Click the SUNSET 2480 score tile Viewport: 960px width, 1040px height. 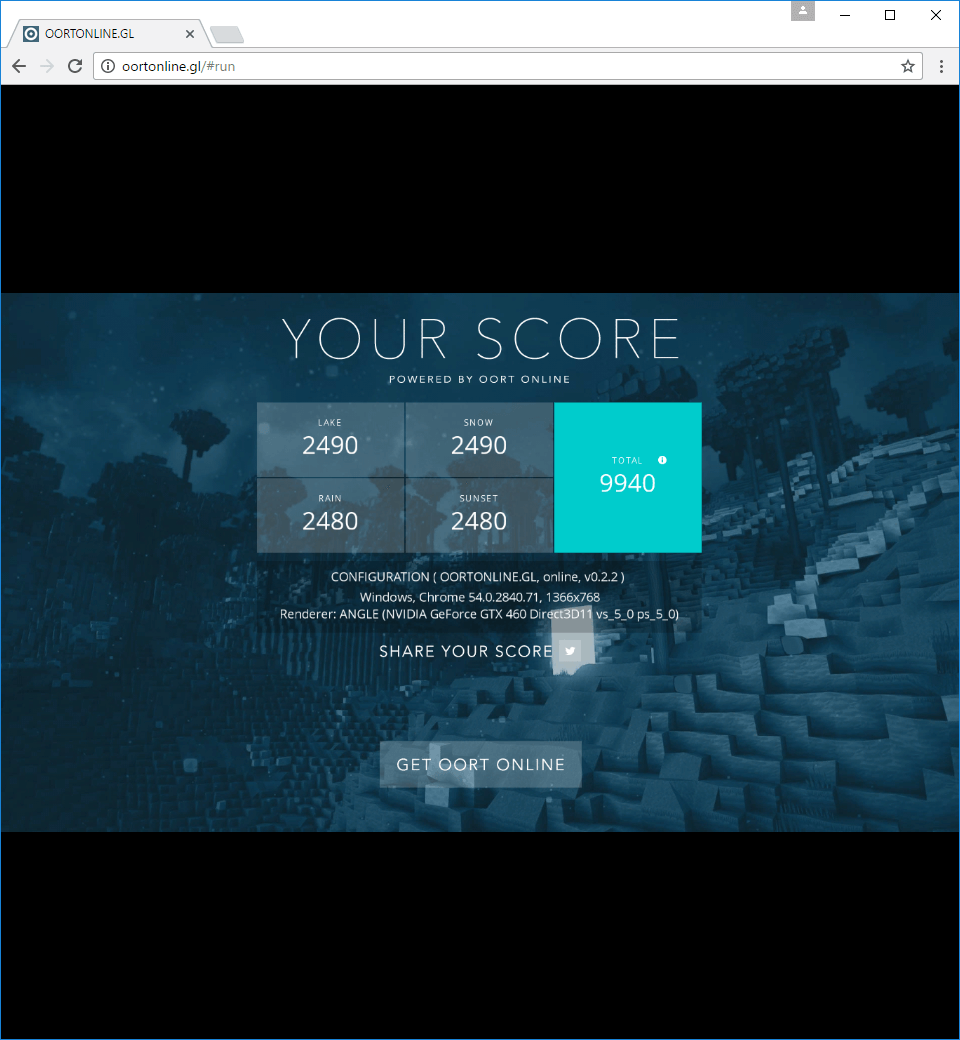click(x=479, y=515)
